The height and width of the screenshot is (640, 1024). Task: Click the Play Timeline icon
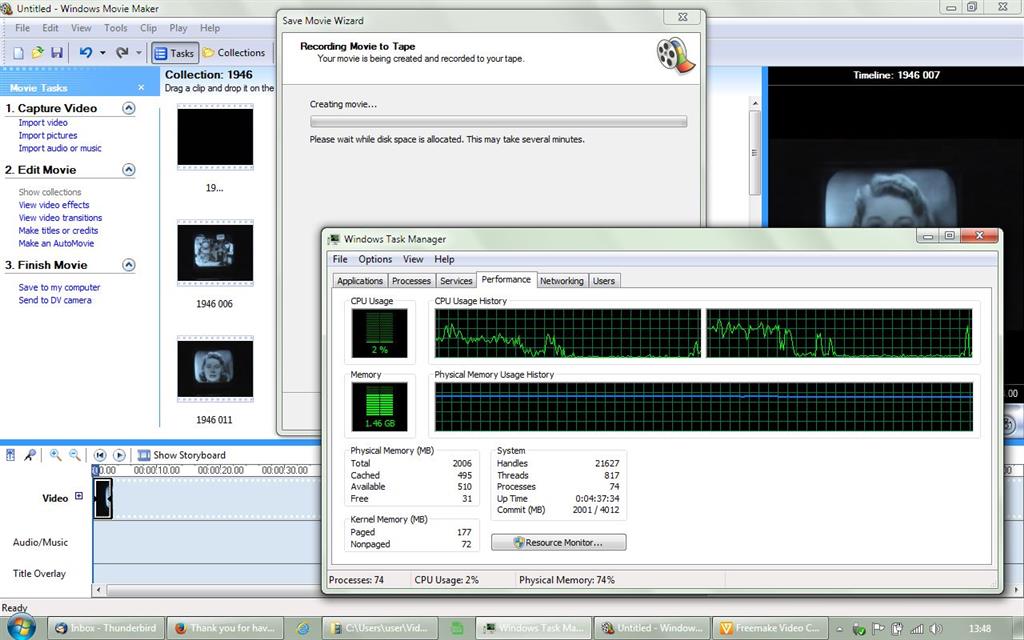click(120, 455)
